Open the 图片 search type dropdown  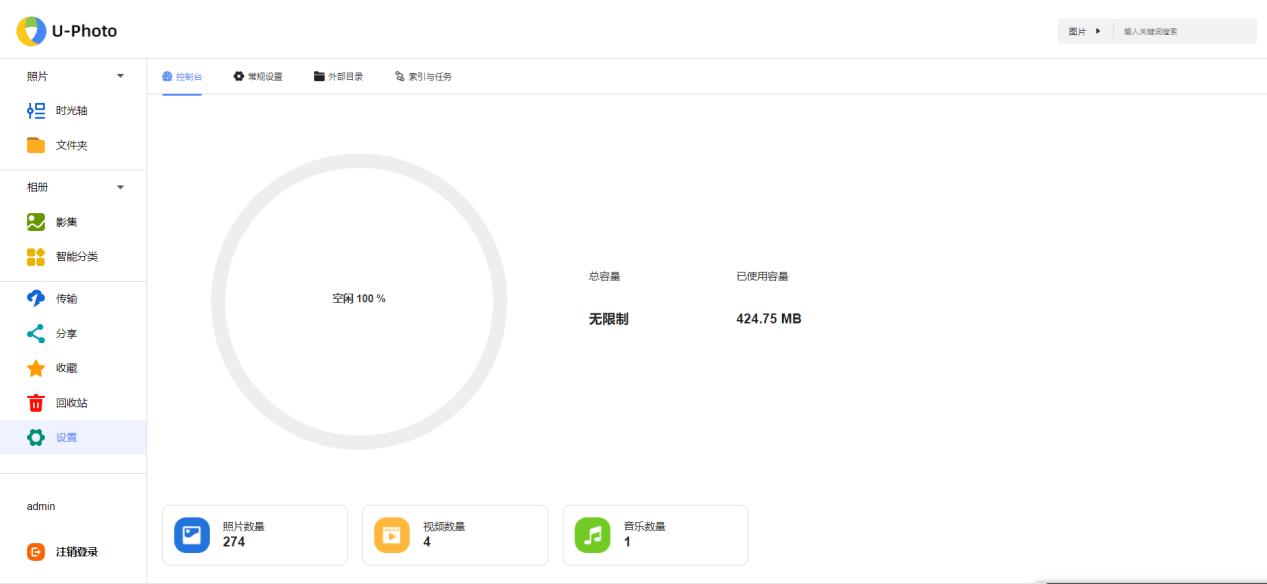[1084, 32]
